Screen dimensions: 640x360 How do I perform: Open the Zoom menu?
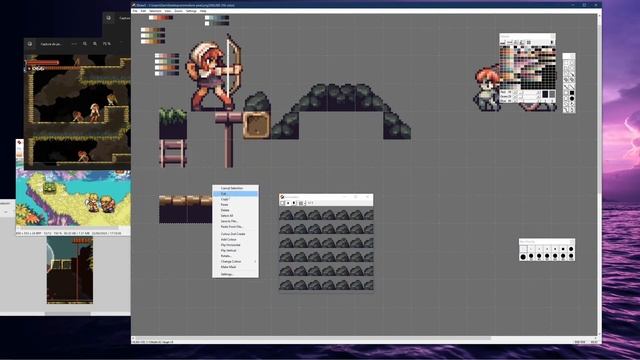[x=178, y=11]
